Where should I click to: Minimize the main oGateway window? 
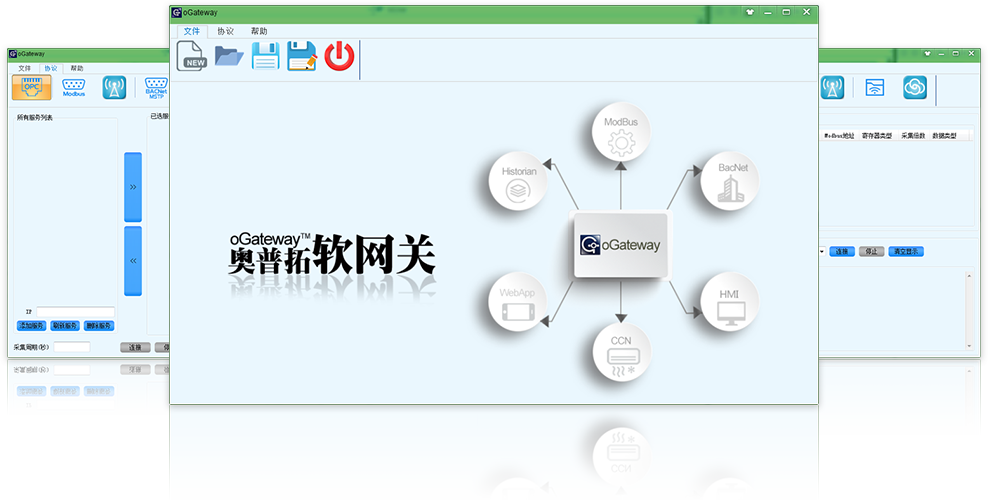(768, 12)
